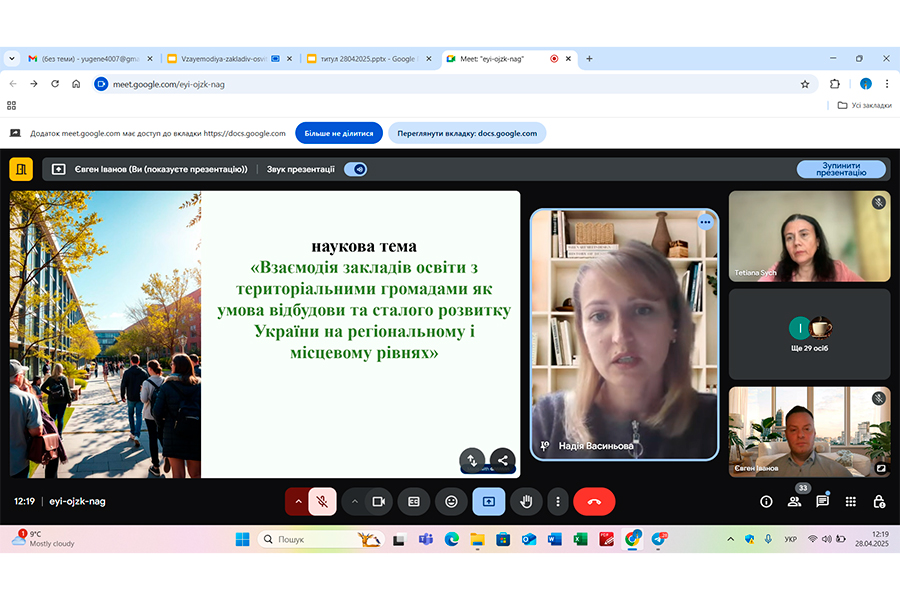Viewport: 900px width, 600px height.
Task: Open options on Надія Васиньова tile
Action: [x=705, y=222]
